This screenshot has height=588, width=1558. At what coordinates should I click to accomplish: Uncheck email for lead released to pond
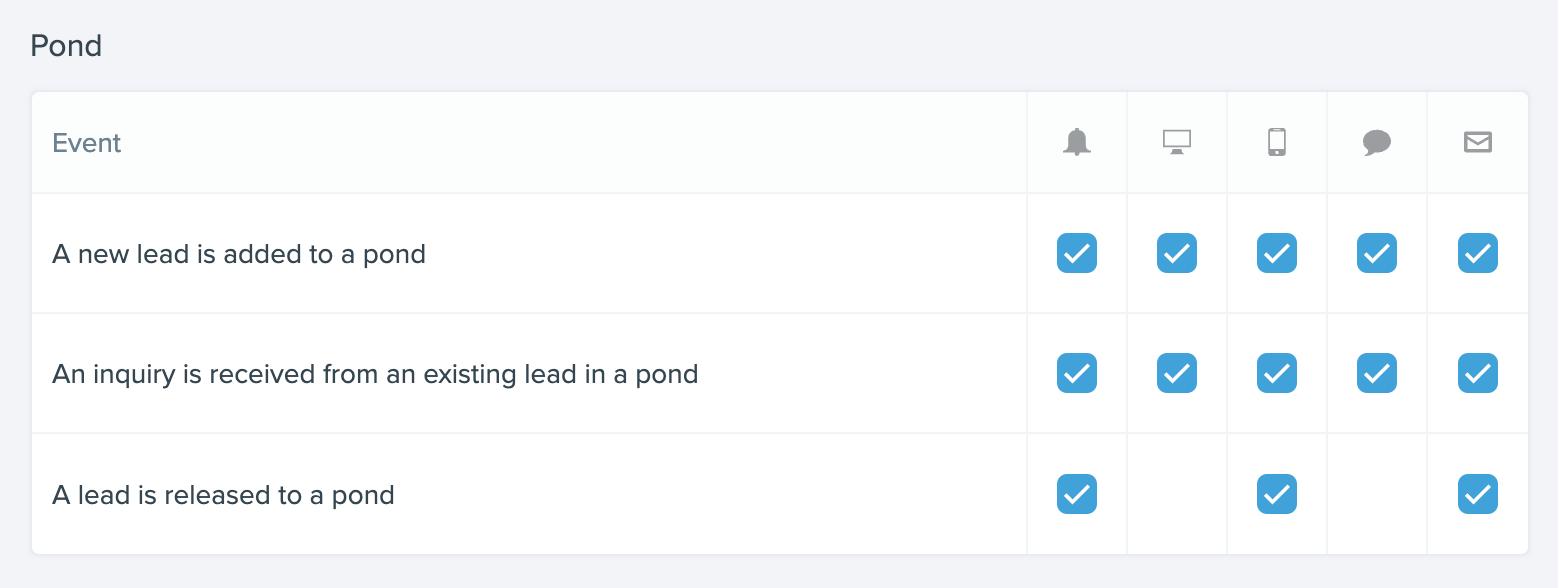(x=1478, y=494)
